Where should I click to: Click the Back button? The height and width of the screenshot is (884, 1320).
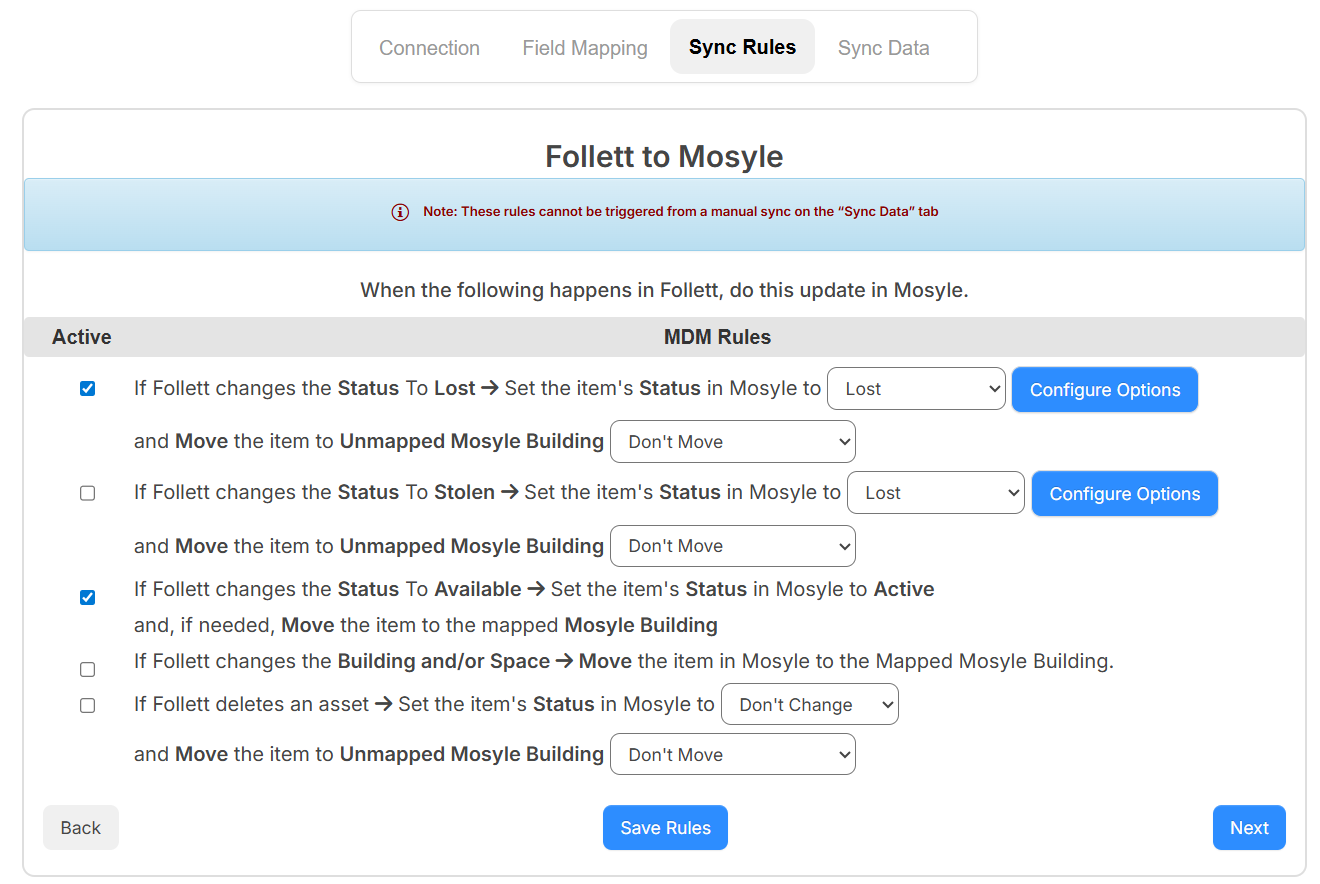tap(80, 827)
